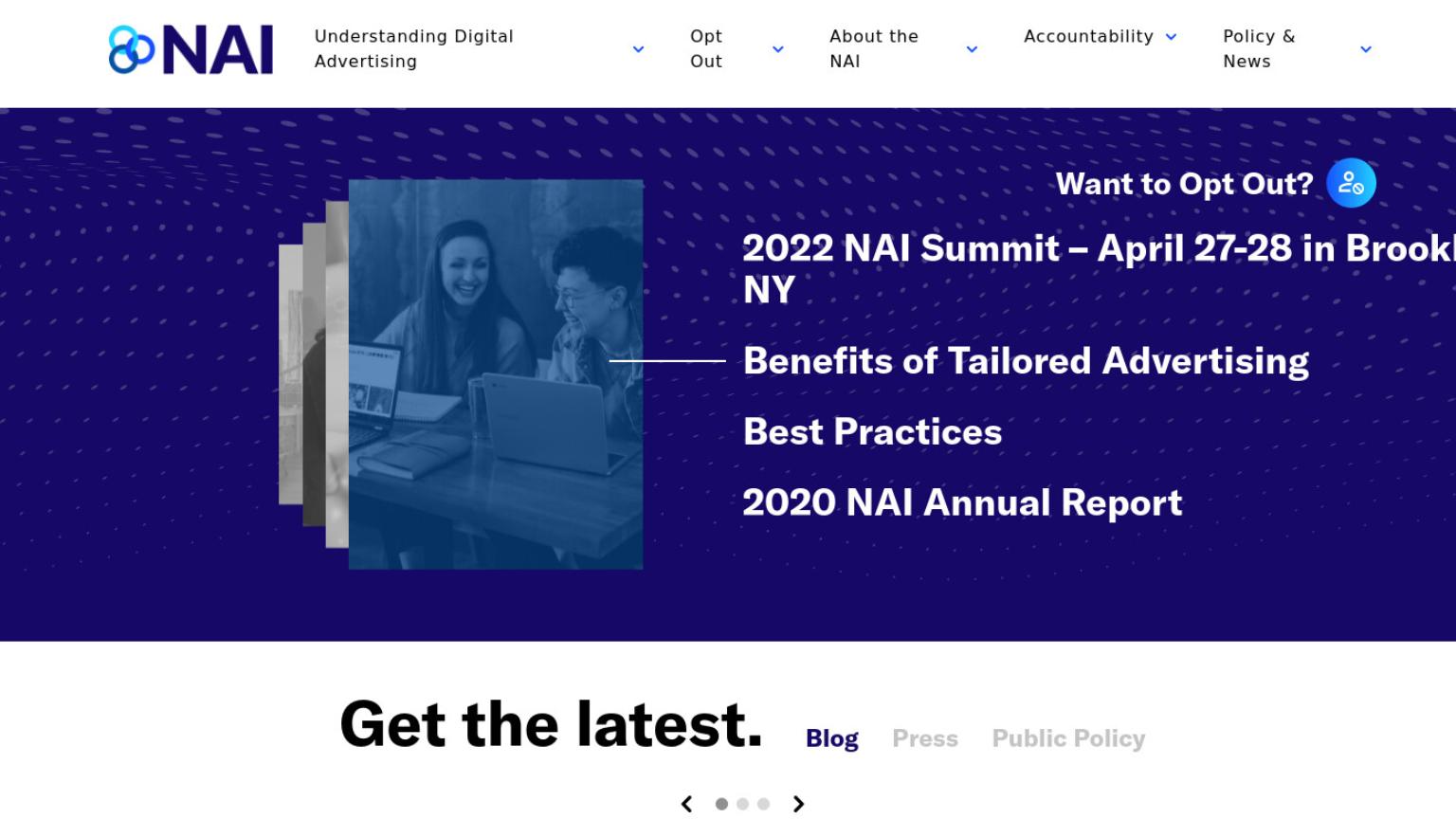
Task: Switch to the Blog tab
Action: point(832,738)
